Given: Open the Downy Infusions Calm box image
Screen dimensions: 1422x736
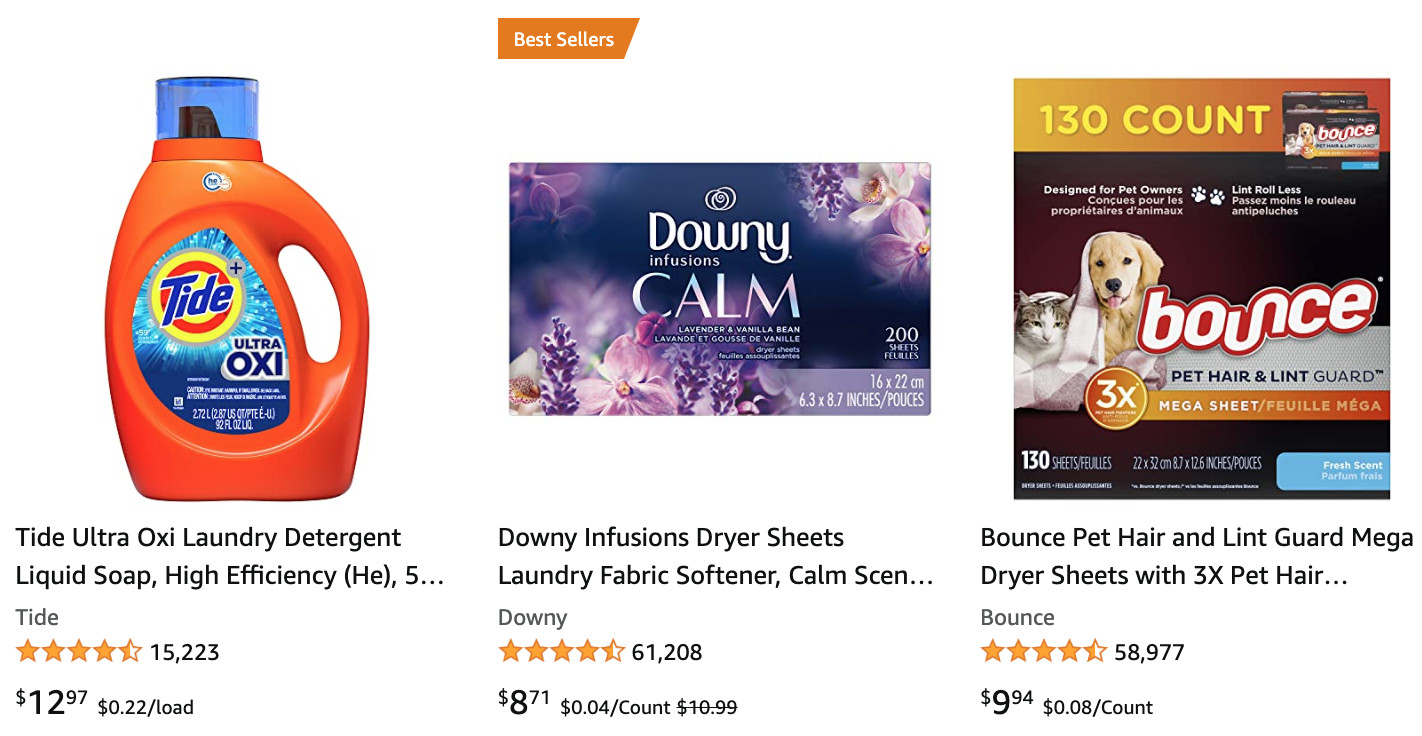Looking at the screenshot, I should click(x=719, y=289).
